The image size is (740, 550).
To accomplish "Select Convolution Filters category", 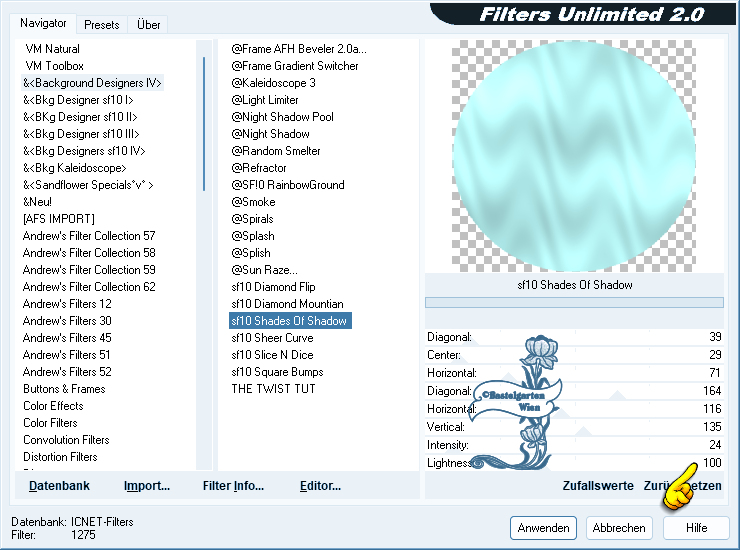I will (x=66, y=440).
